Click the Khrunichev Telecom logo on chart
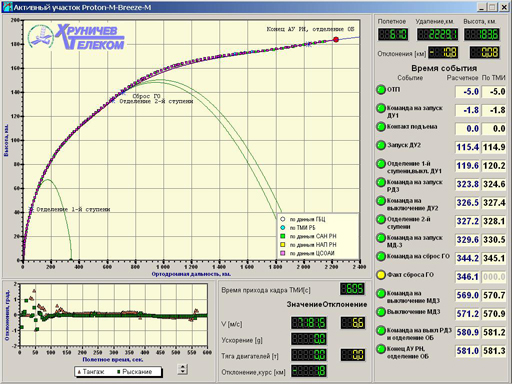Image resolution: width=512 pixels, height=384 pixels. coord(76,36)
